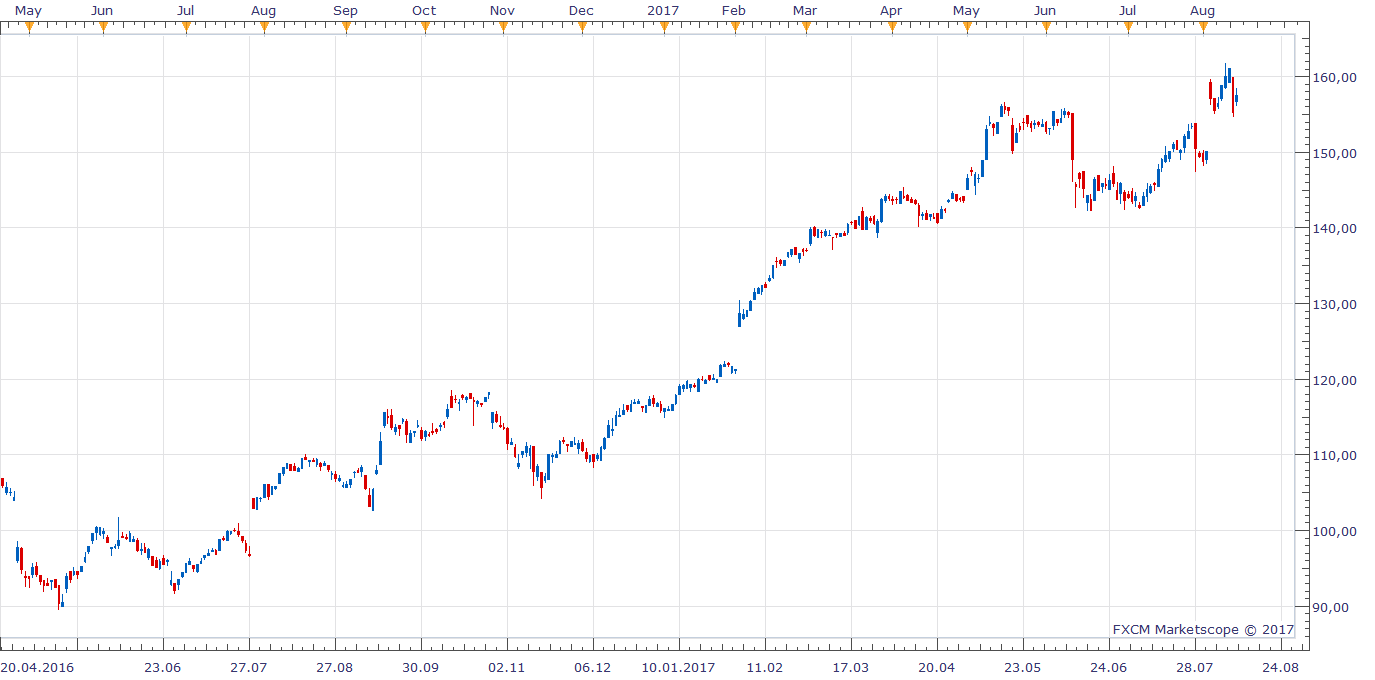1375x680 pixels.
Task: Click the Jul 2016 orange timeline marker
Action: point(186,28)
